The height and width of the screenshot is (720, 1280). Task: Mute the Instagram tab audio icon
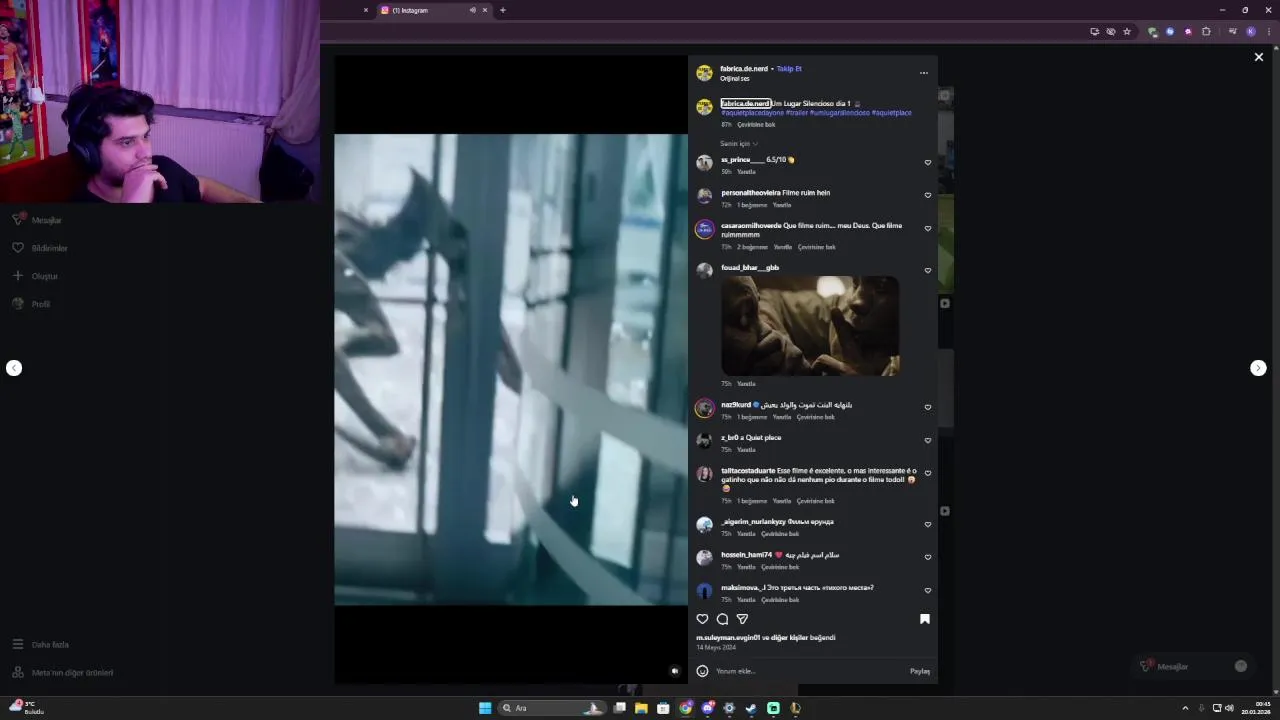pos(472,10)
